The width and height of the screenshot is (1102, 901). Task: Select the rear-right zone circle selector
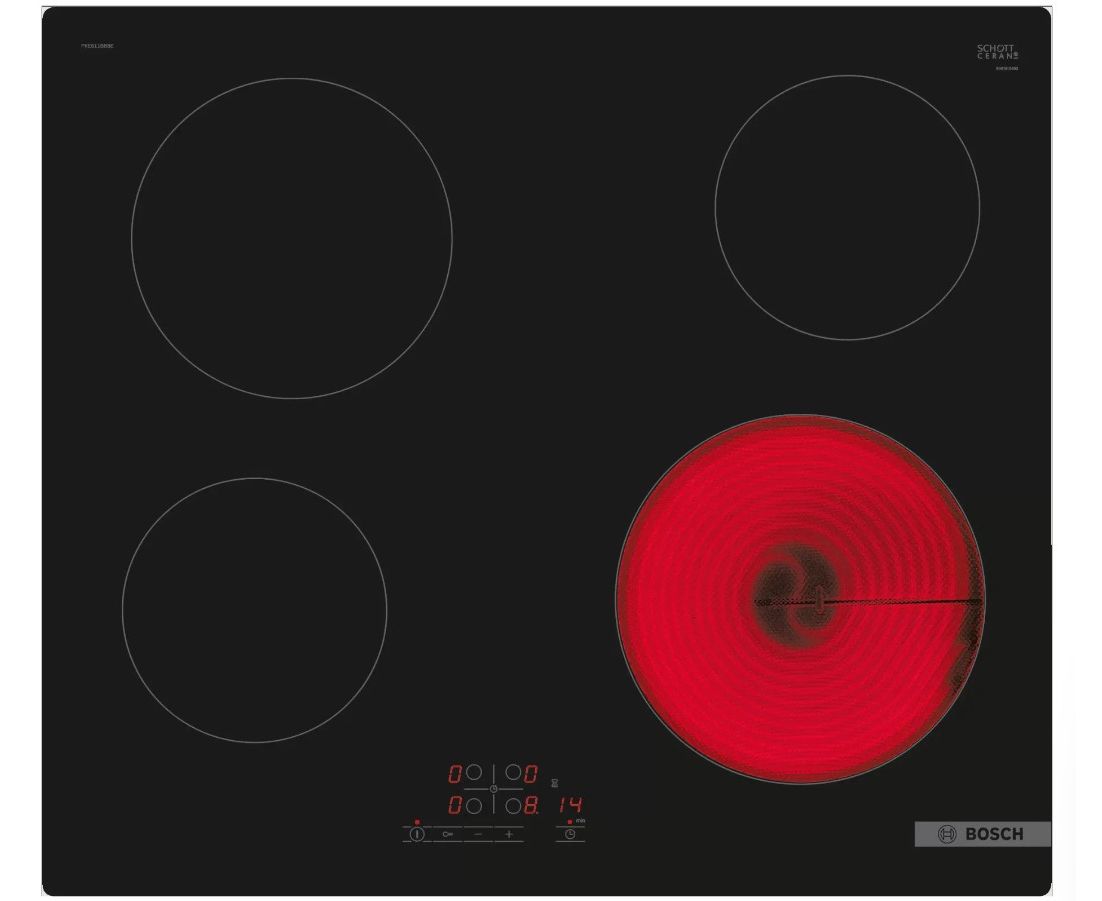tap(512, 773)
